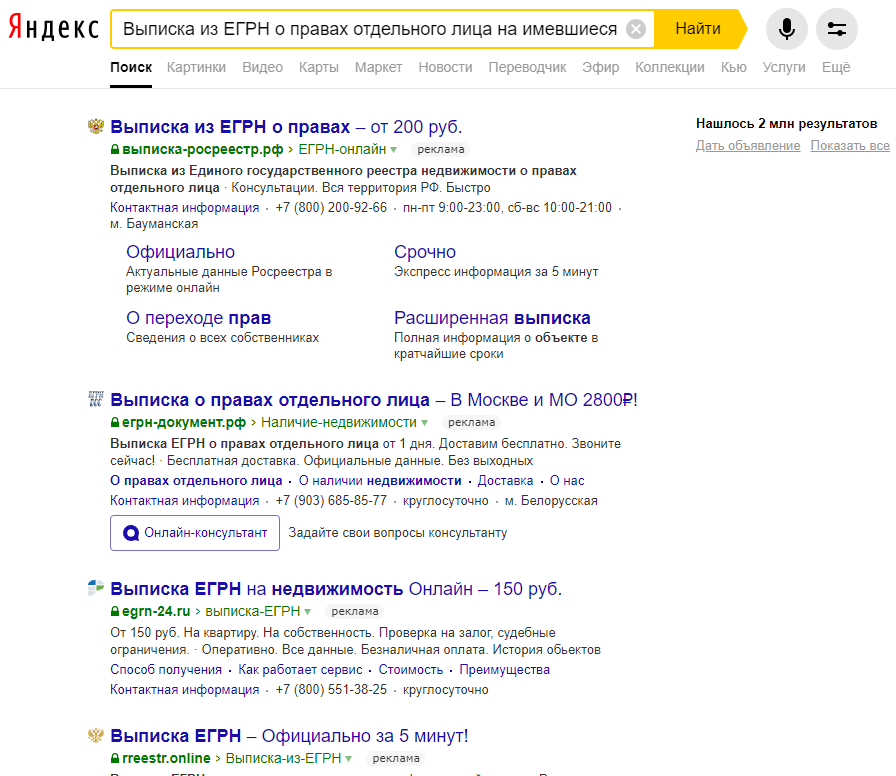Image resolution: width=896 pixels, height=776 pixels.
Task: Expand the выписка-ЕГРН dropdown
Action: point(308,609)
